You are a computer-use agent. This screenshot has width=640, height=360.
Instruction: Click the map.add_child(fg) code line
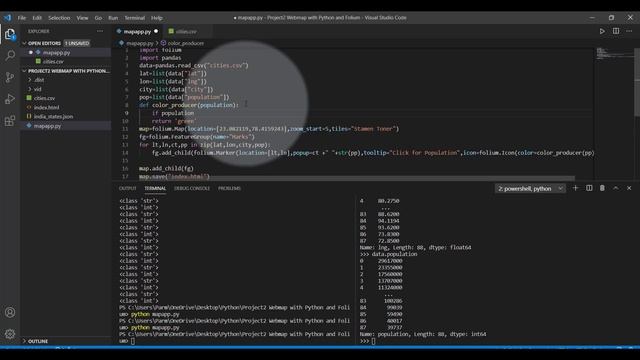click(166, 168)
